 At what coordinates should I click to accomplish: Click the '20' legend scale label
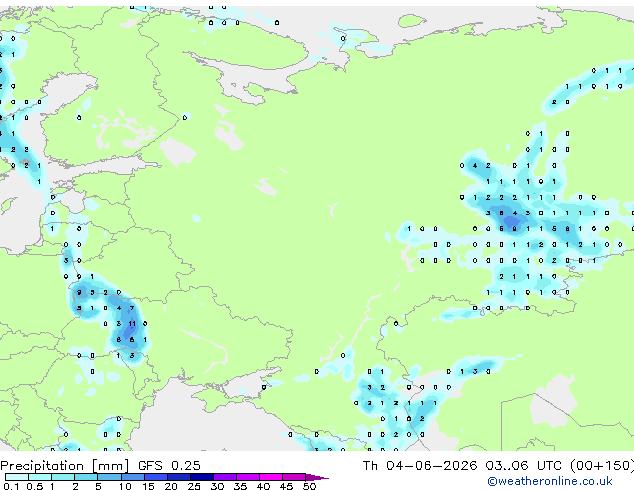tap(171, 486)
